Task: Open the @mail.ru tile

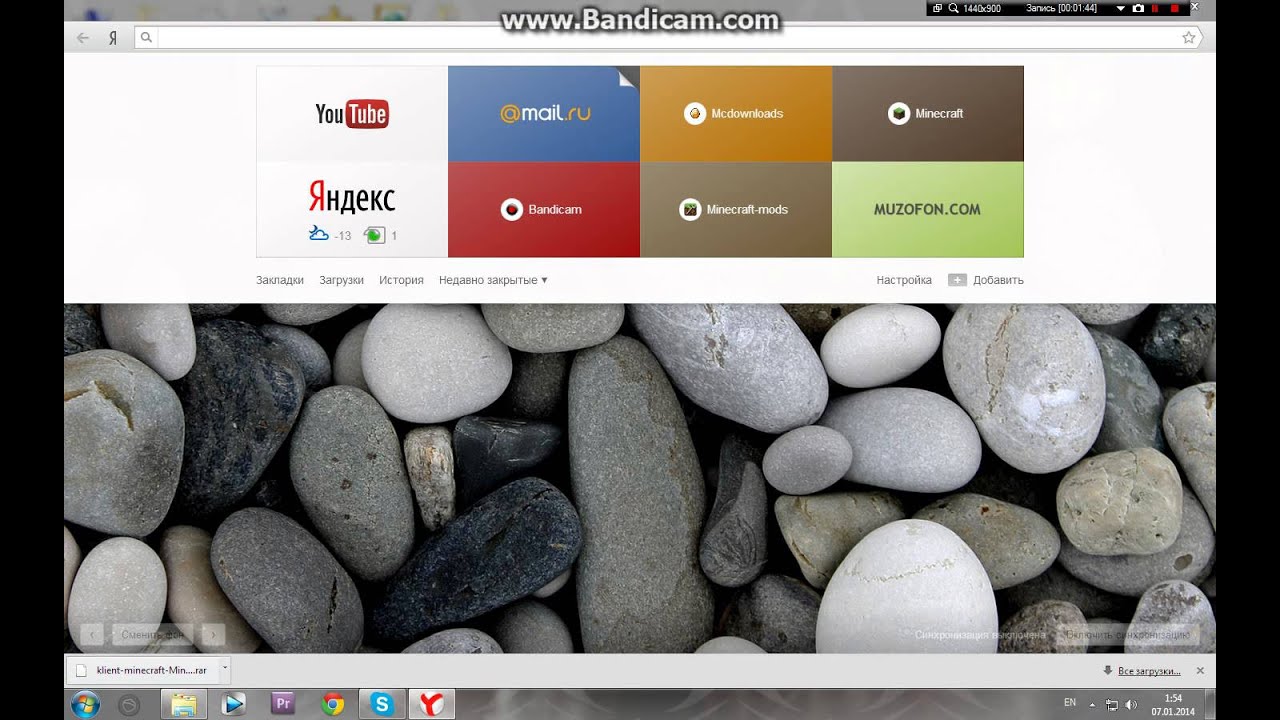Action: click(x=544, y=114)
